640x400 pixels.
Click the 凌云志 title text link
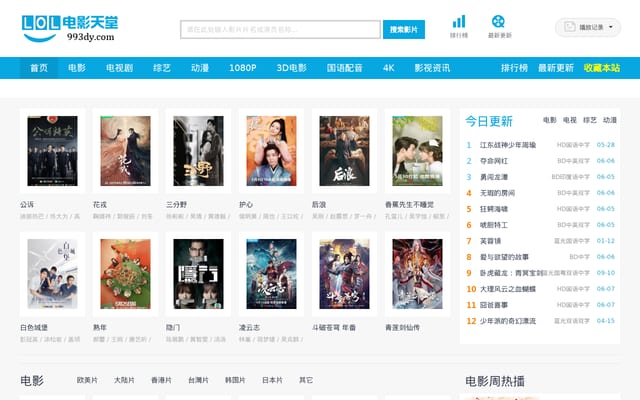(249, 327)
